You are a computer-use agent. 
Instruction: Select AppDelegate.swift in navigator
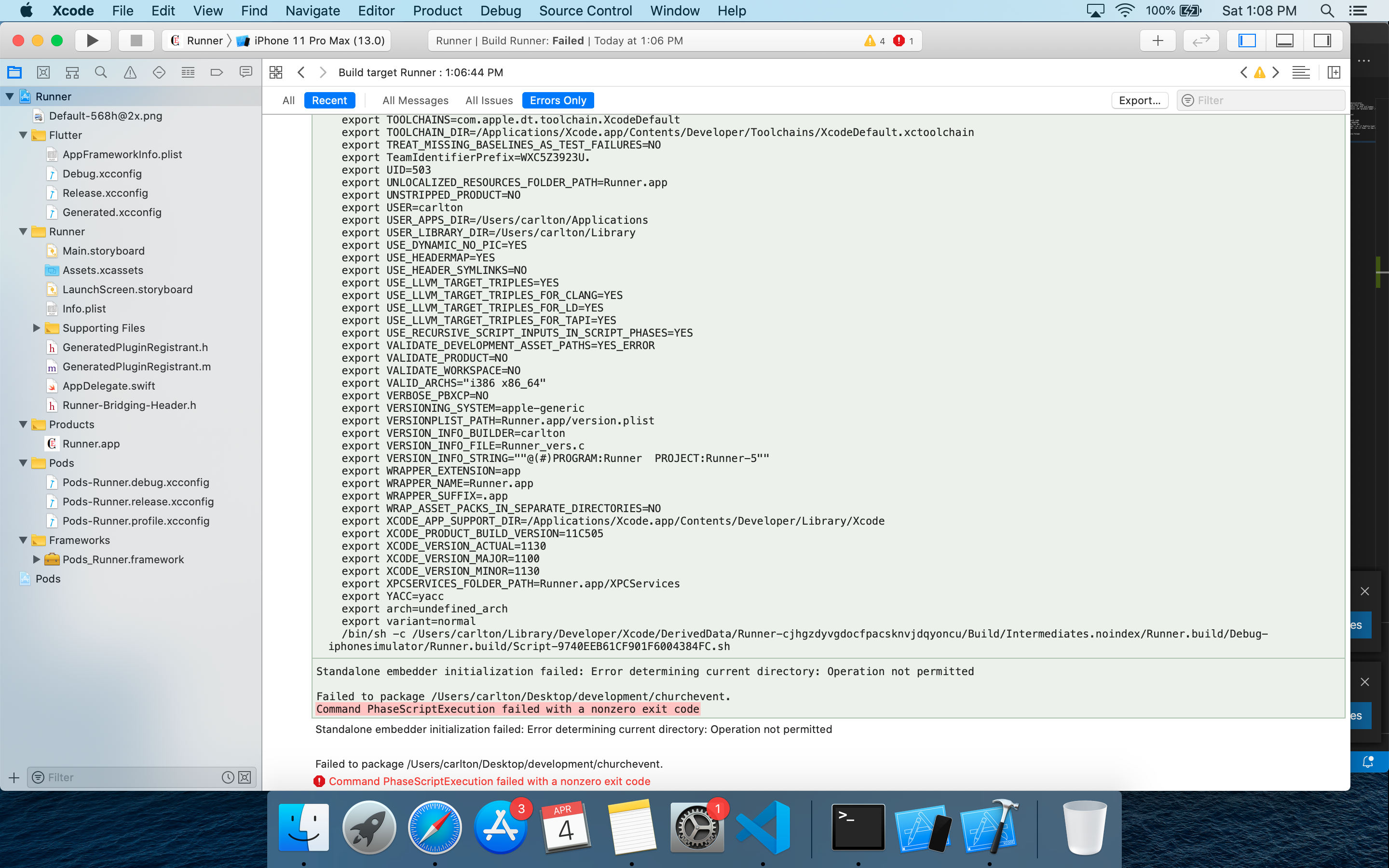tap(109, 386)
